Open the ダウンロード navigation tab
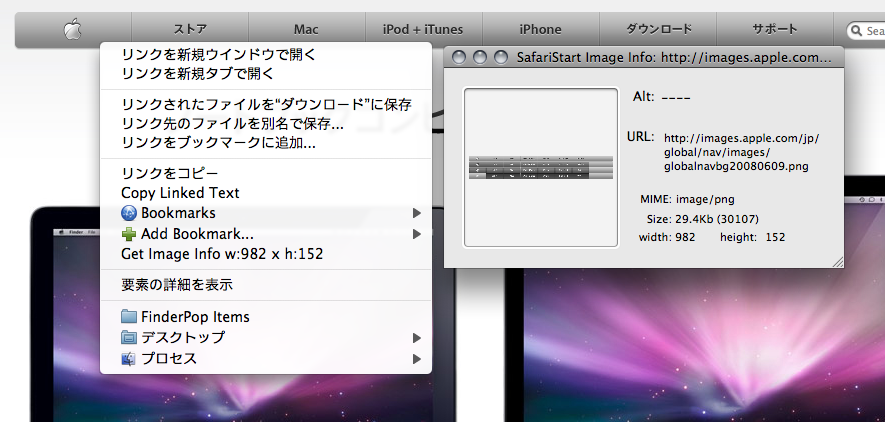The image size is (885, 422). (658, 29)
